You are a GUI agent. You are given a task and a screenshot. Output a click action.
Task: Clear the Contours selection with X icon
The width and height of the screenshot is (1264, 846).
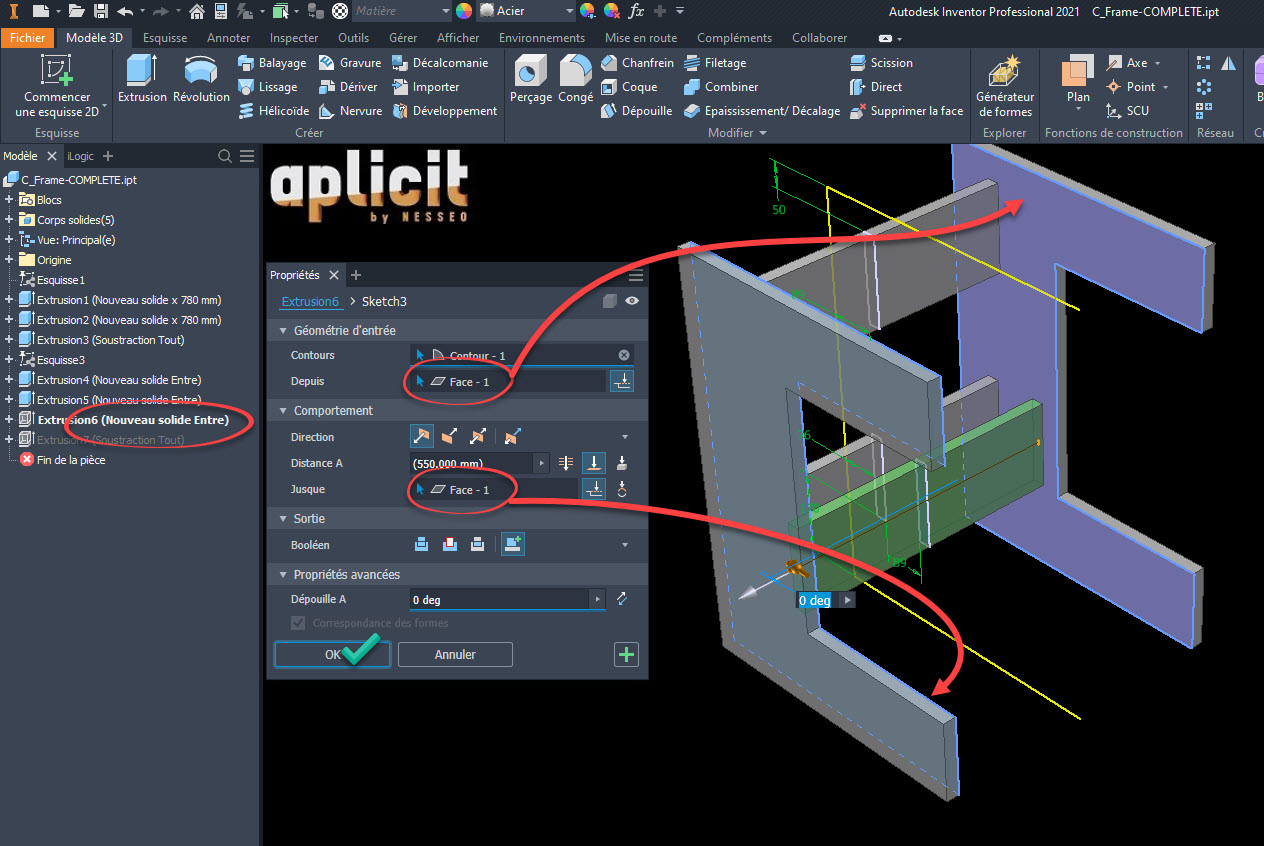pos(624,355)
